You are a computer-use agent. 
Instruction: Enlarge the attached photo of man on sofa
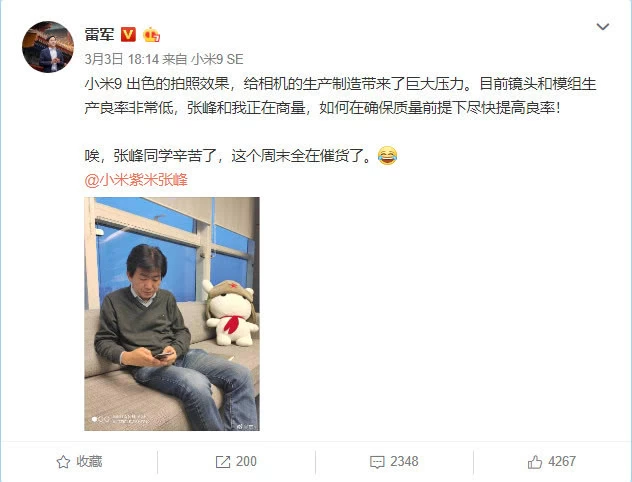pos(172,314)
